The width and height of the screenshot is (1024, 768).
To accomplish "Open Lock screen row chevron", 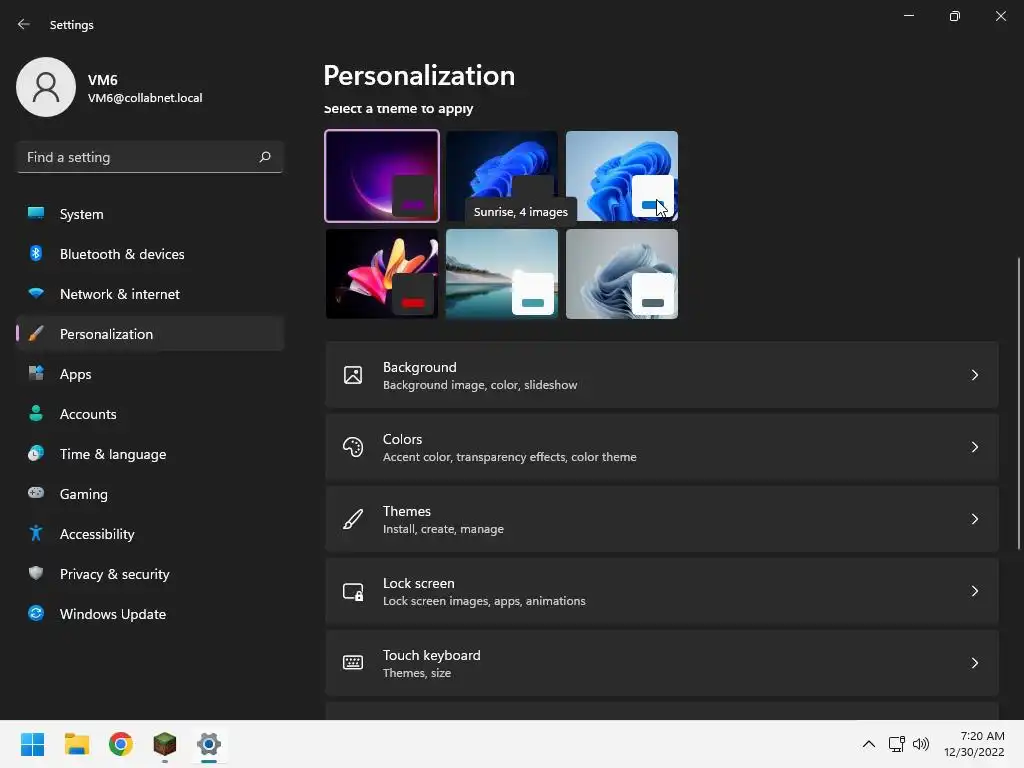I will click(x=974, y=591).
